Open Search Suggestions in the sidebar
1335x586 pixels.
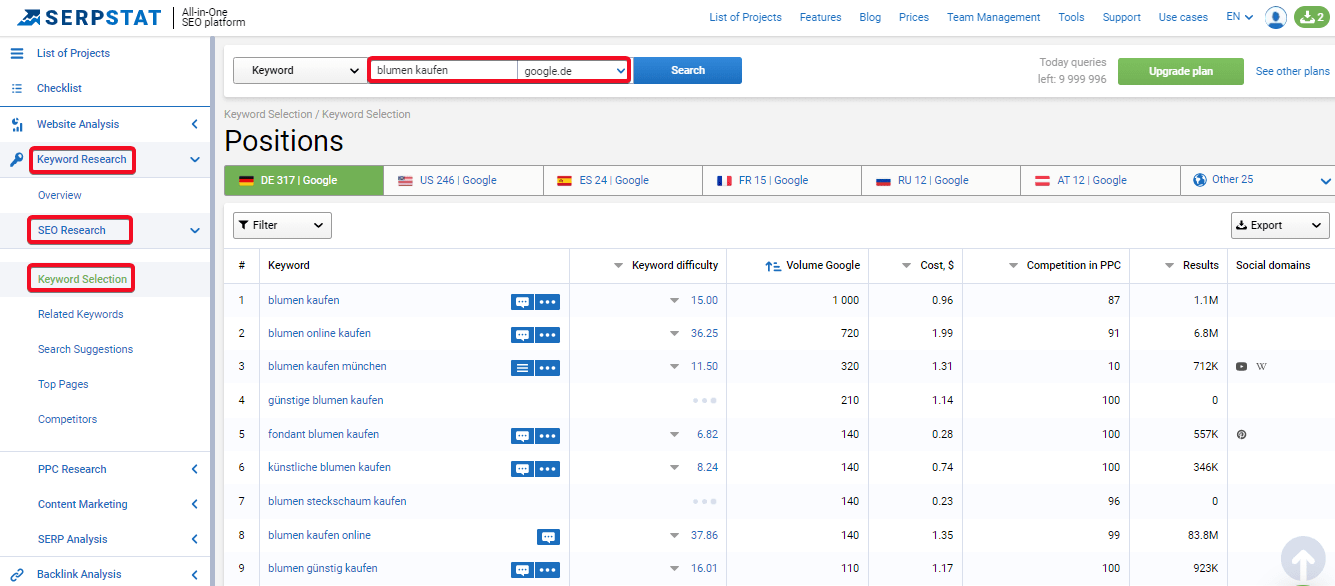click(x=85, y=349)
